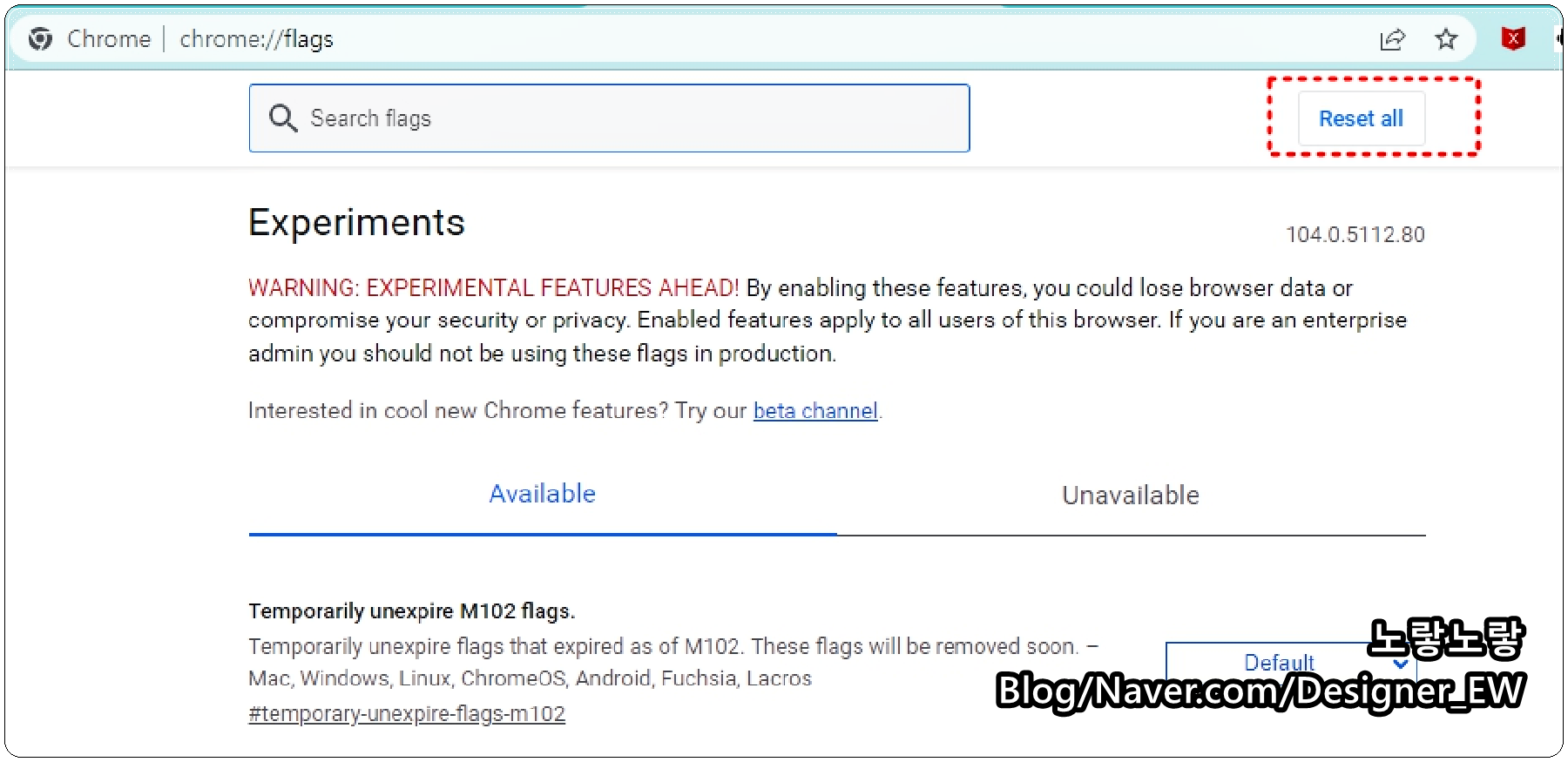Switch to the Unavailable tab

click(1131, 496)
